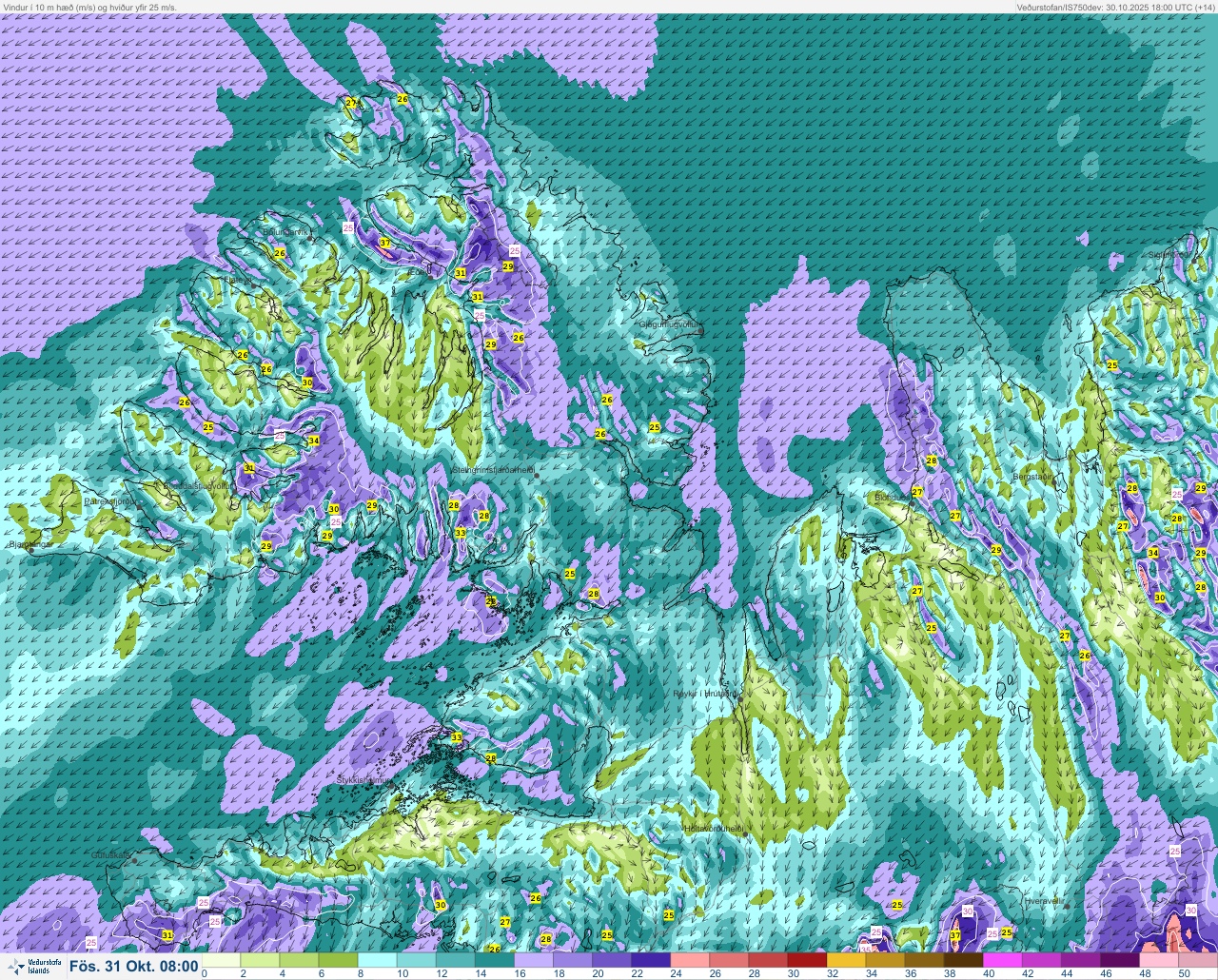Click the Veðurstofan/IS750dev model run text
Screen dimensions: 1218x980
point(1116,7)
